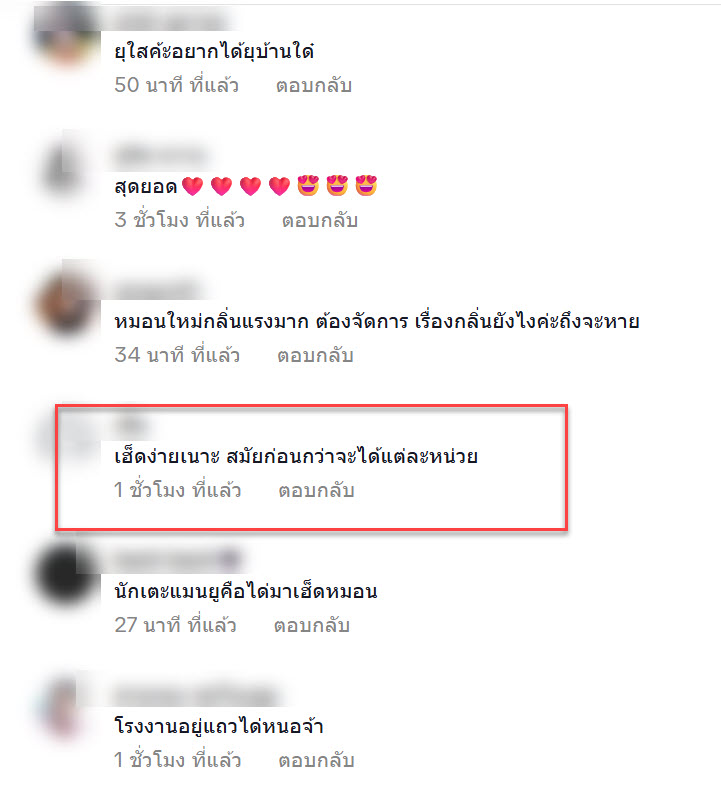Click reply under the 27 minutes ago comment
721x792 pixels.
point(312,625)
